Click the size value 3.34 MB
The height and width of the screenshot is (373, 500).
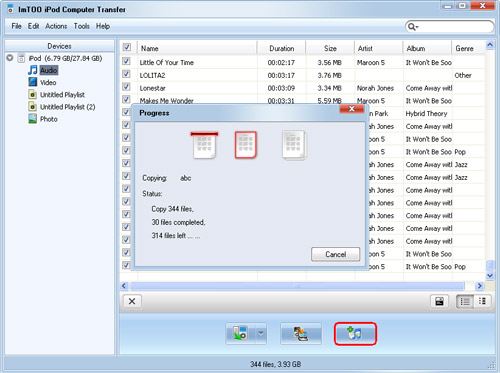tap(330, 88)
